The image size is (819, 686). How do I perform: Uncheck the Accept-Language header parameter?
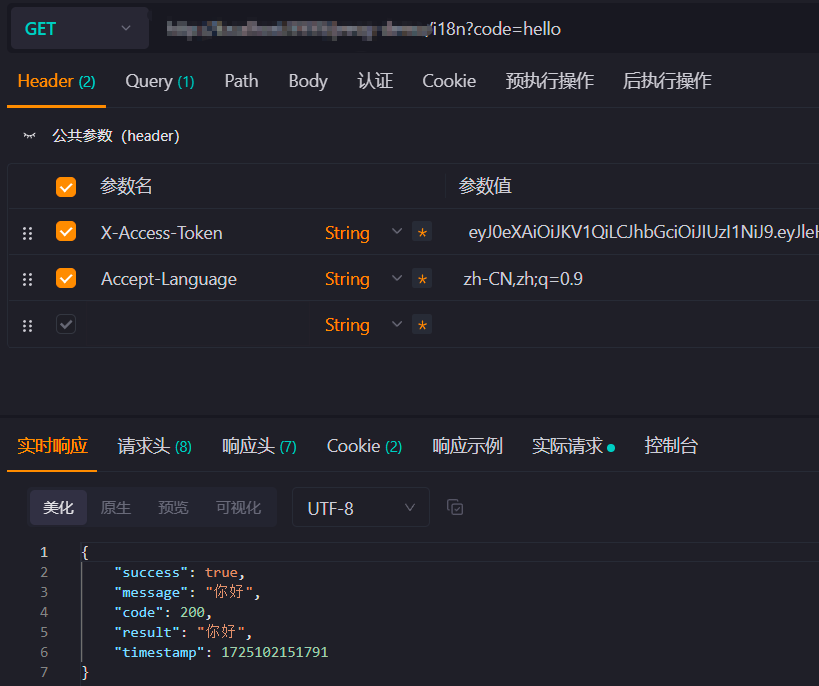pos(65,278)
